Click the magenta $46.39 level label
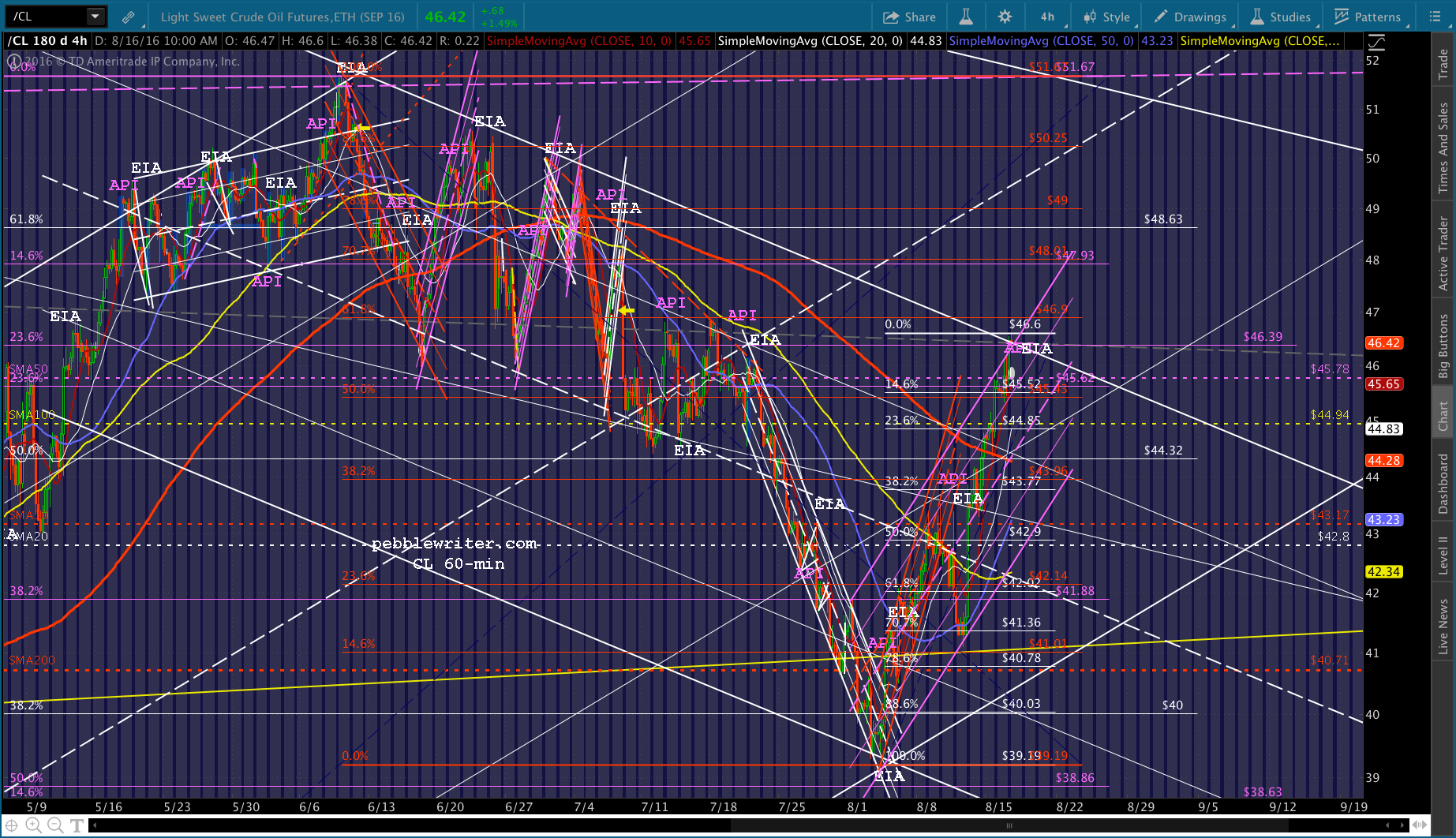Screen dimensions: 1456x838 (1263, 337)
